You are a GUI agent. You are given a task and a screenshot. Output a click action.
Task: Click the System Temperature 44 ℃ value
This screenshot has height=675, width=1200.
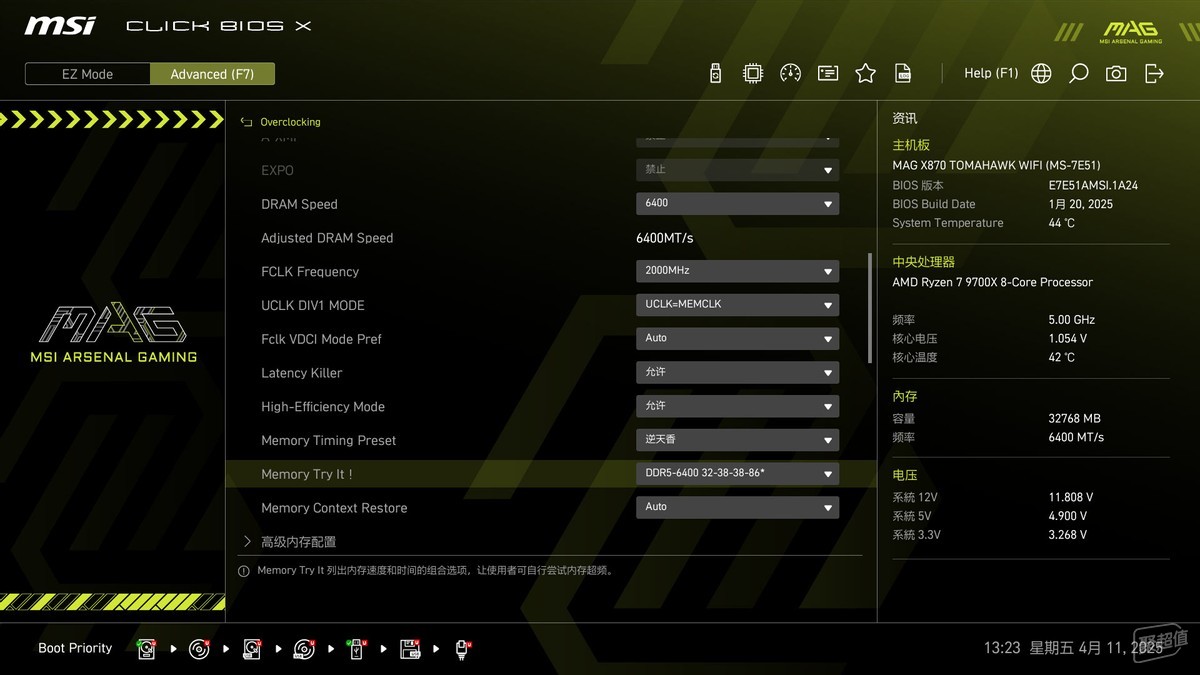pyautogui.click(x=1061, y=223)
